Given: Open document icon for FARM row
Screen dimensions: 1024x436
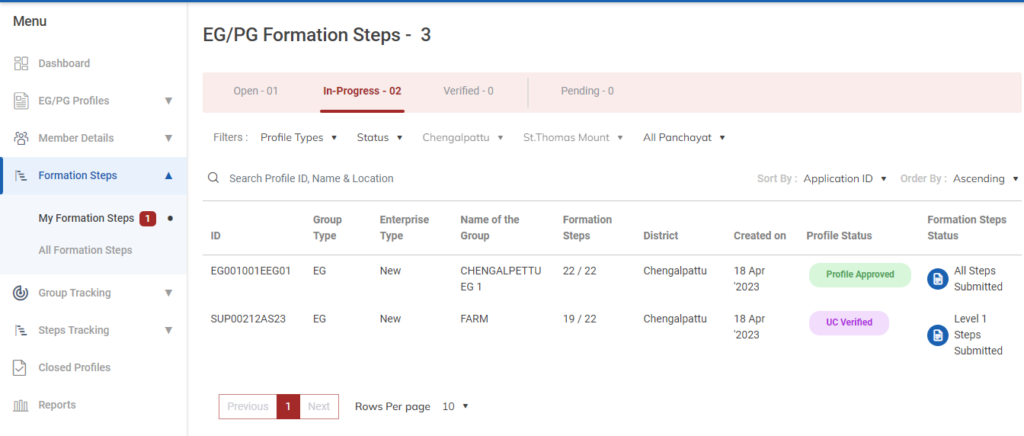Looking at the screenshot, I should (x=937, y=335).
